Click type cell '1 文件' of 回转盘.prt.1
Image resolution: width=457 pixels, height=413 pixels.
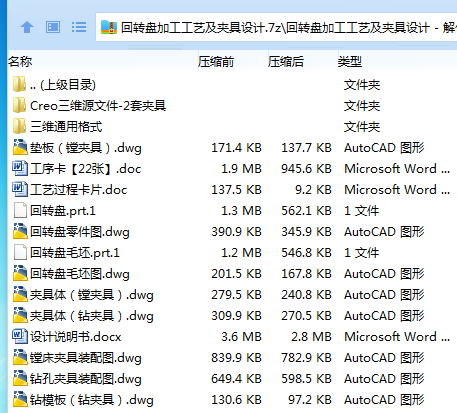(362, 211)
